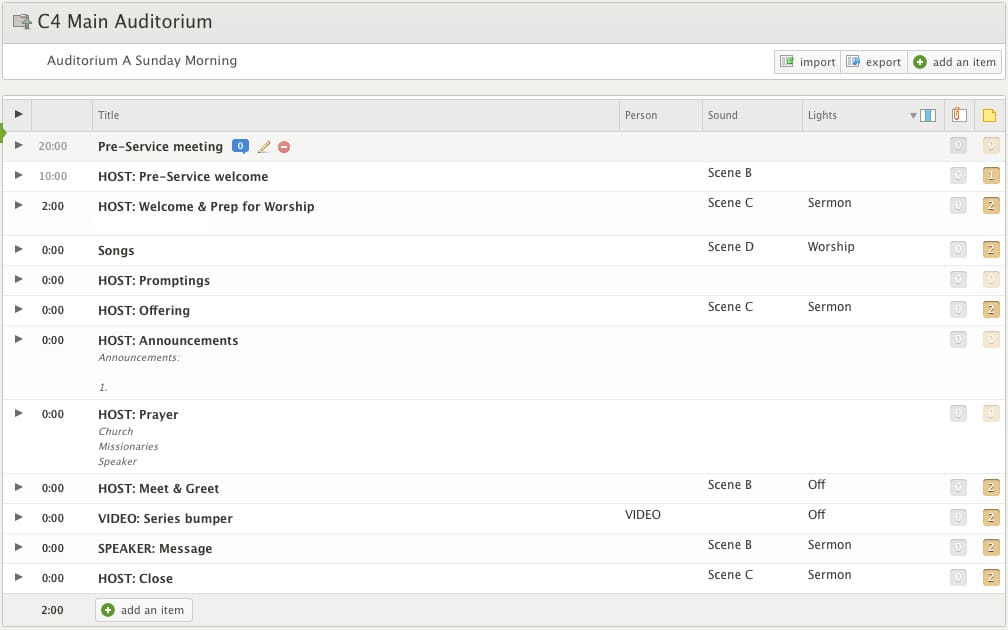Click bottom add an item button
This screenshot has width=1008, height=630.
(x=143, y=610)
